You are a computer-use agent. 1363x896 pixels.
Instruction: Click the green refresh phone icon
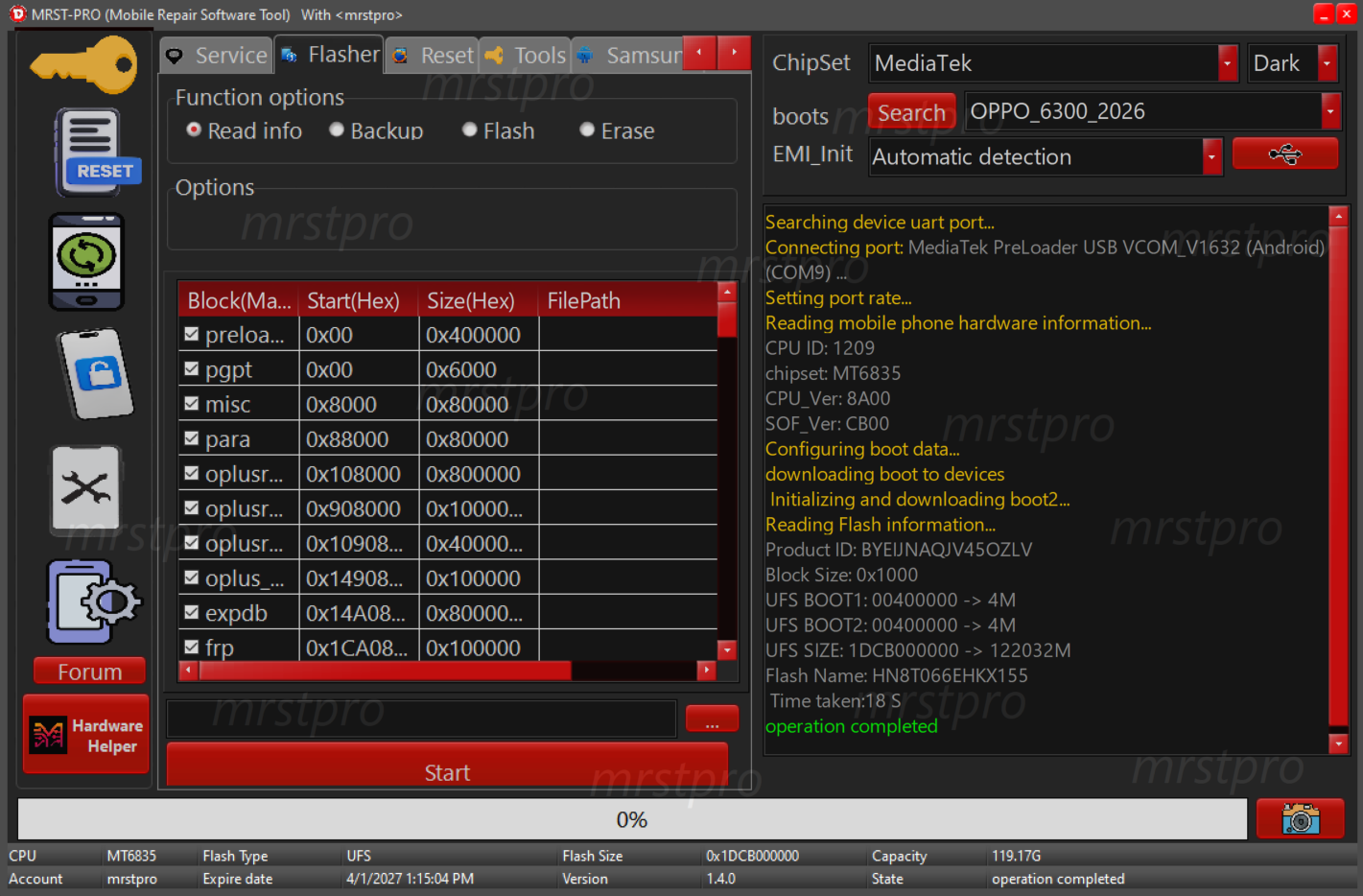point(86,262)
